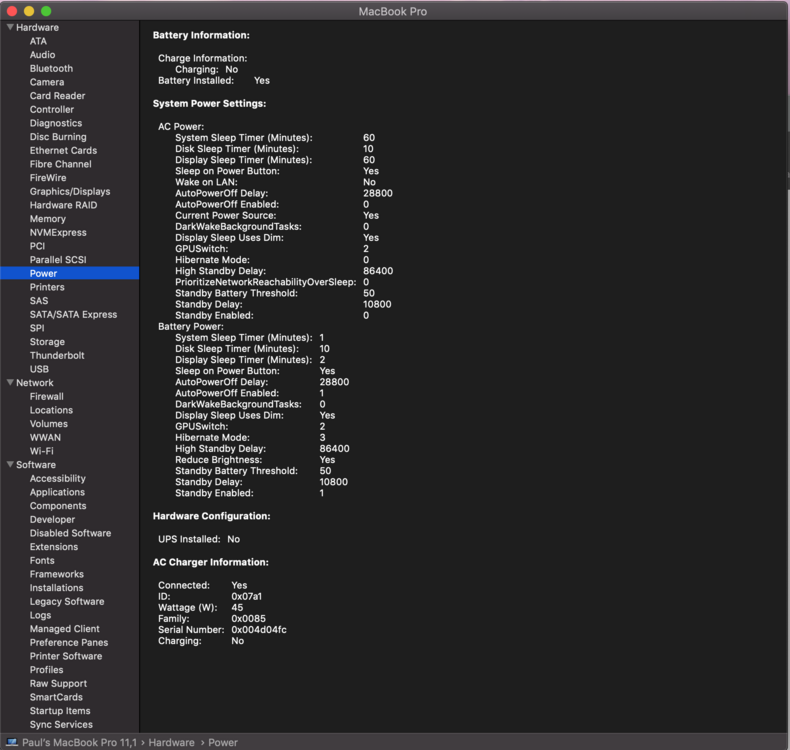Open Startup Items in the sidebar
Viewport: 790px width, 750px height.
coord(60,710)
